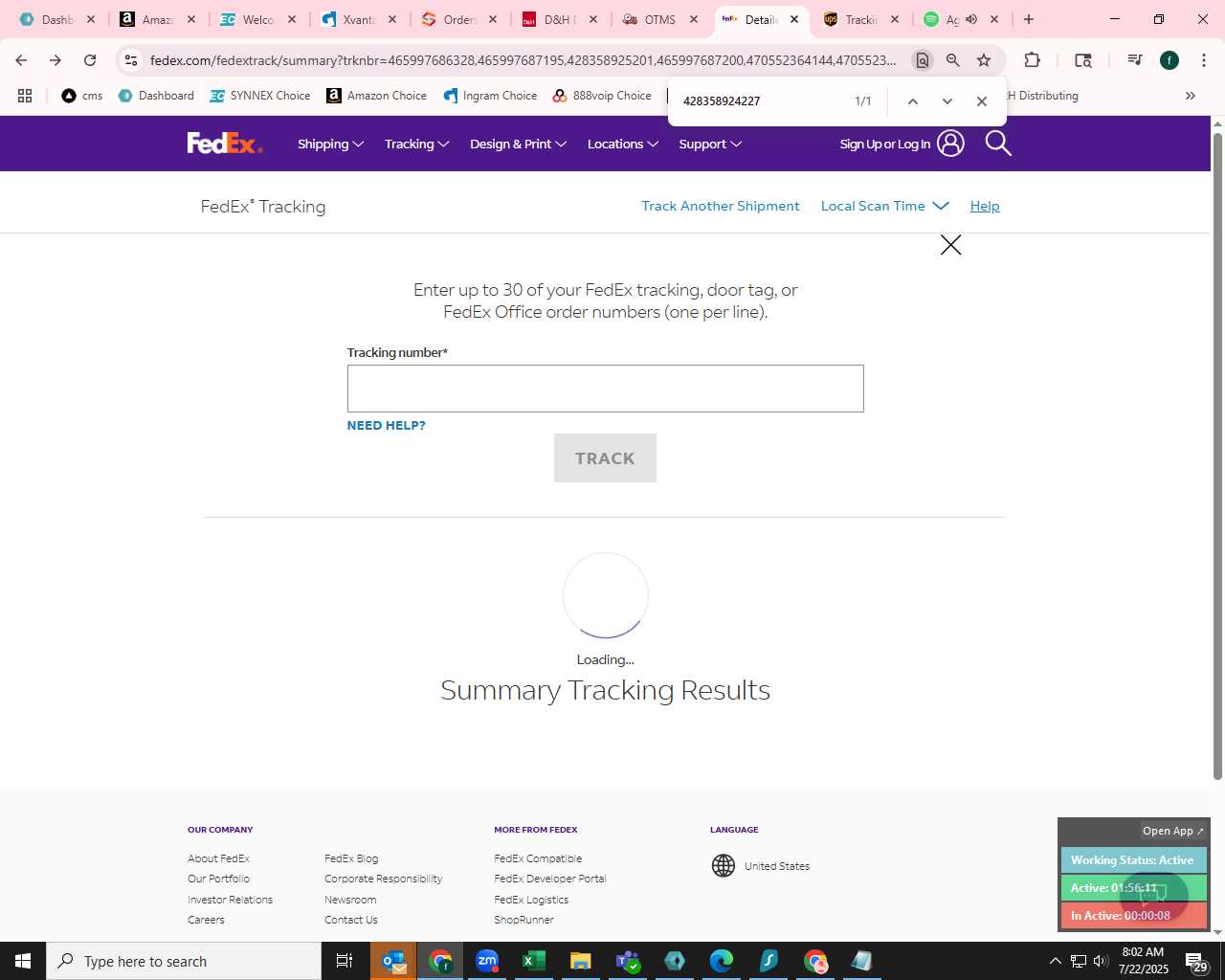Click the user profile icon by Log In
Screen dimensions: 1225x980
[x=950, y=144]
